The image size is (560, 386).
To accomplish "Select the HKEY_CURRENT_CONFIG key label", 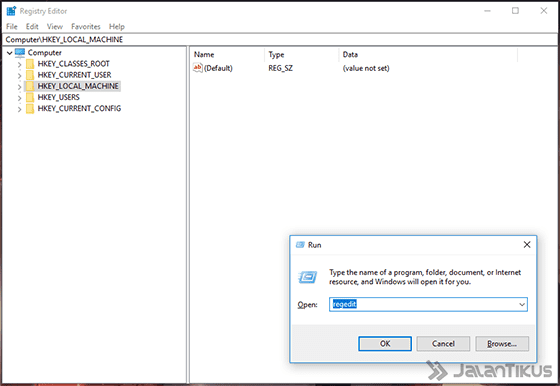I will click(79, 108).
